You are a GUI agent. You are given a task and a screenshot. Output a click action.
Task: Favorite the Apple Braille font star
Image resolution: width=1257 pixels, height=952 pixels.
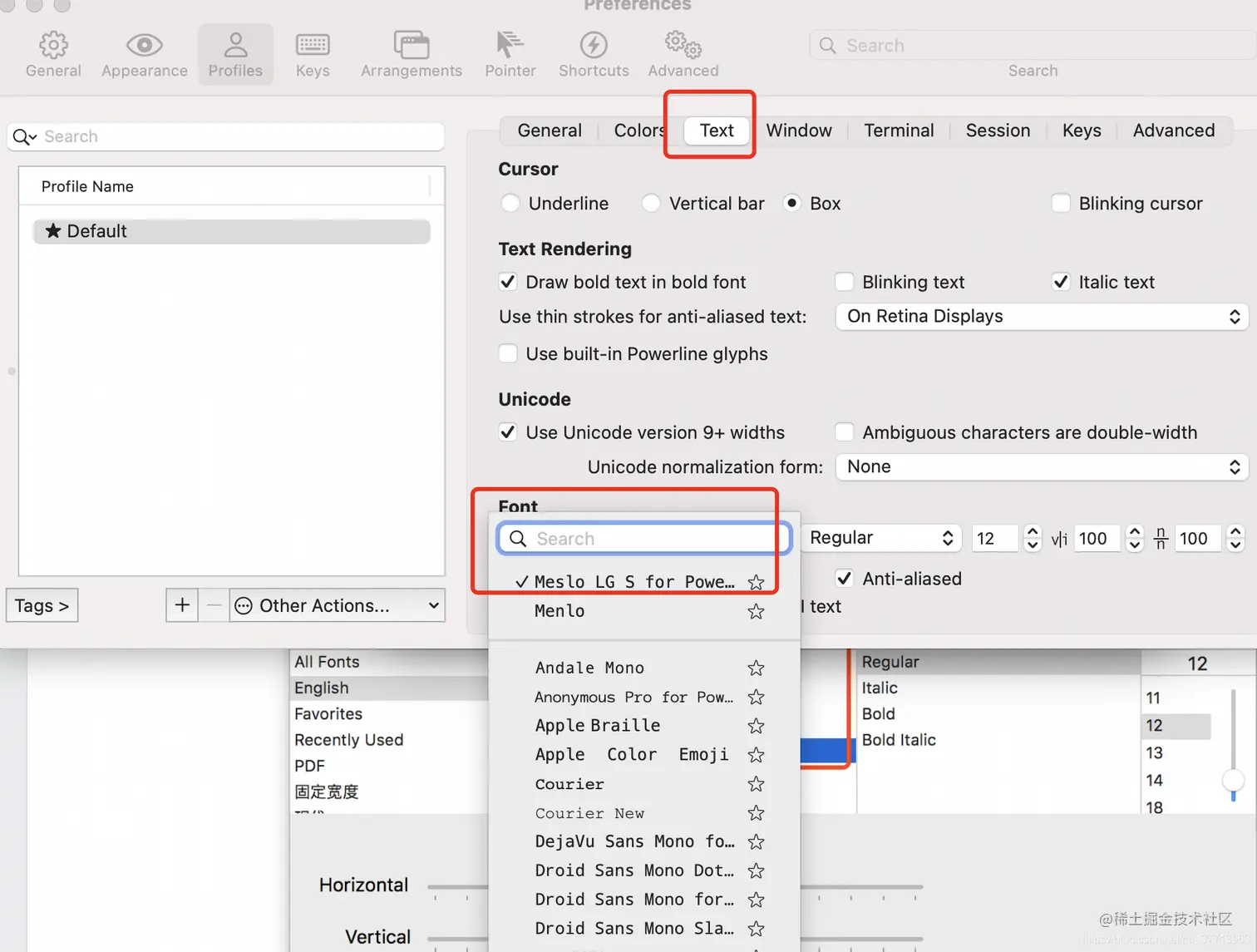(756, 726)
